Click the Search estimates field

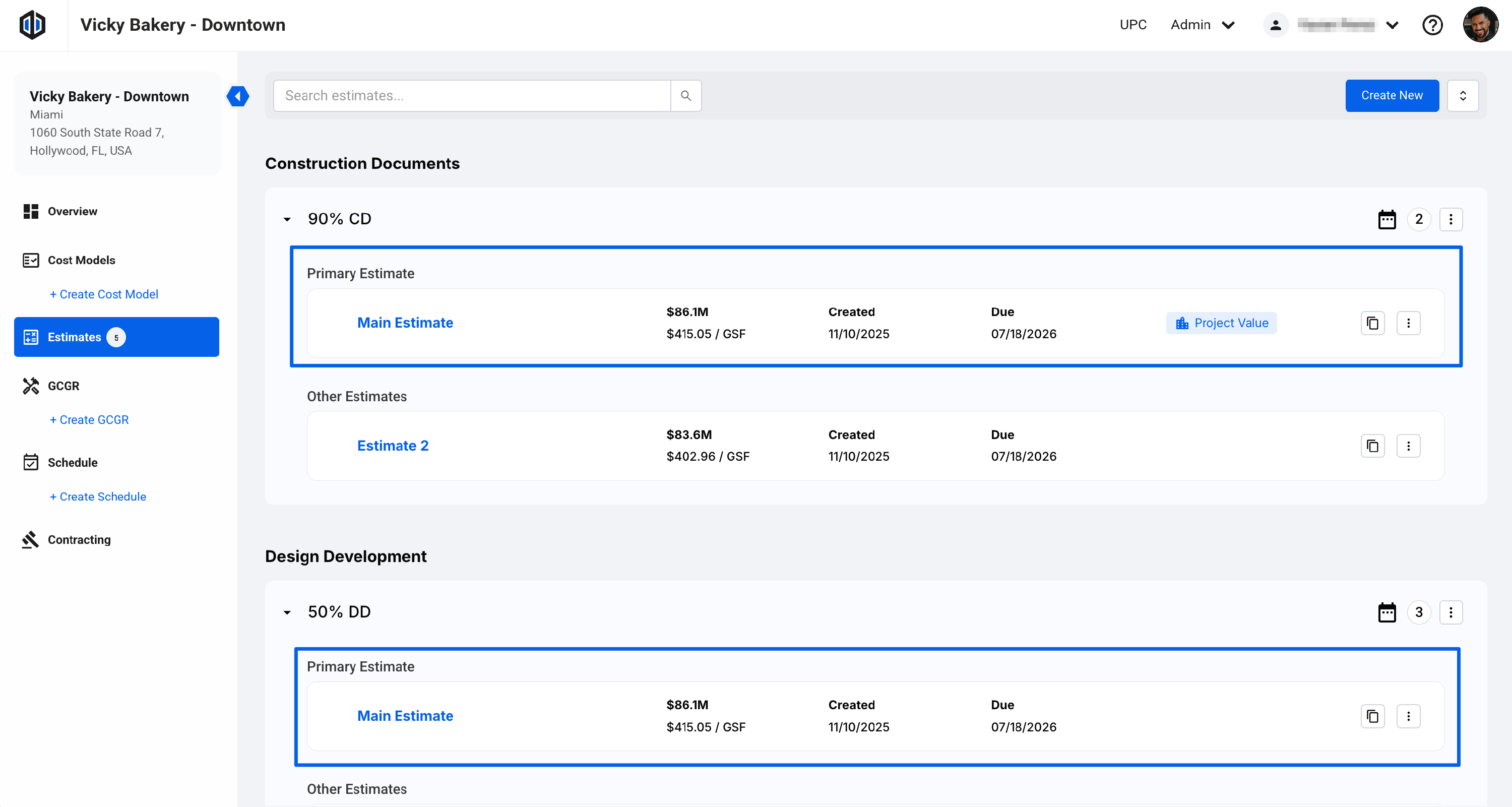(x=471, y=96)
